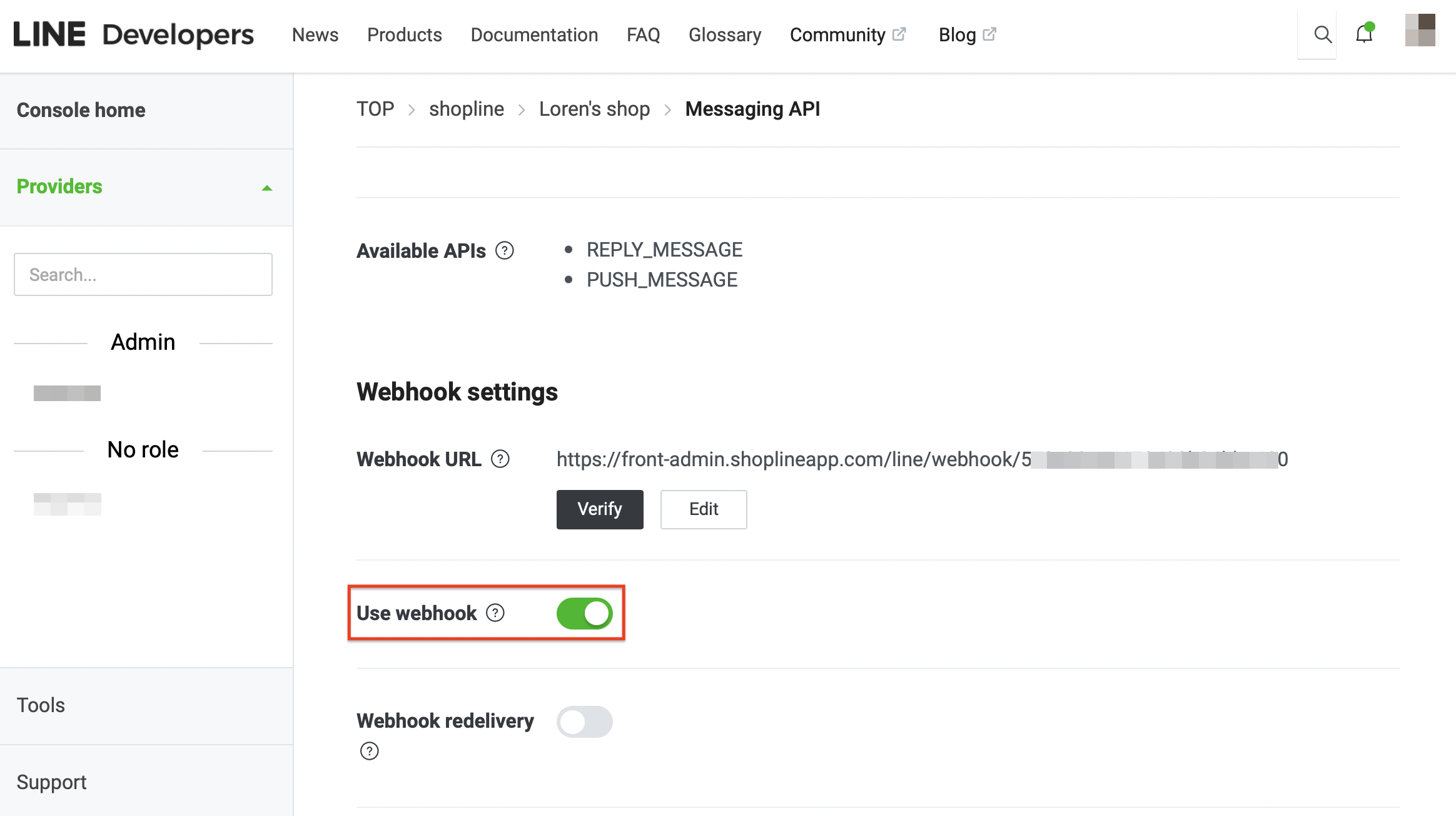
Task: Click the Messaging API breadcrumb
Action: [752, 109]
